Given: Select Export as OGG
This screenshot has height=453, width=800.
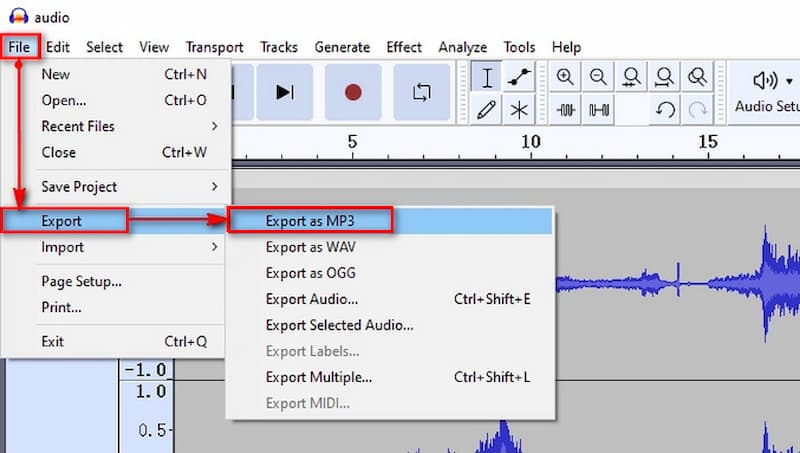Looking at the screenshot, I should click(x=390, y=273).
